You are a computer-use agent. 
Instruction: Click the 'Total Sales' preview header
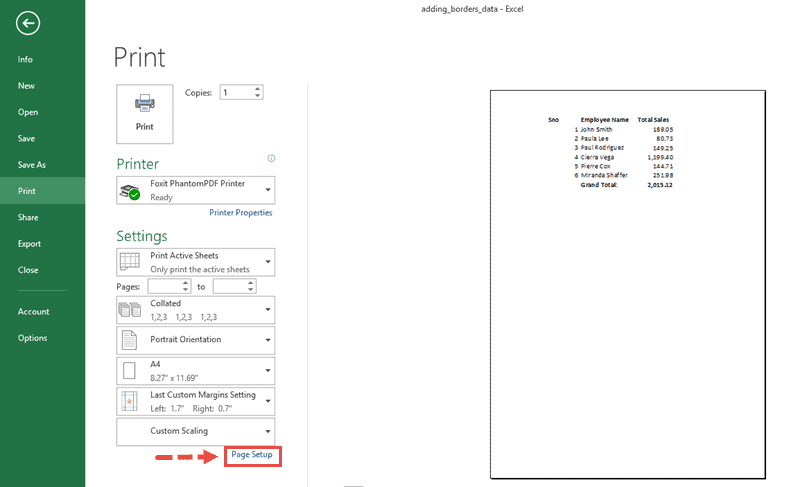pos(653,120)
